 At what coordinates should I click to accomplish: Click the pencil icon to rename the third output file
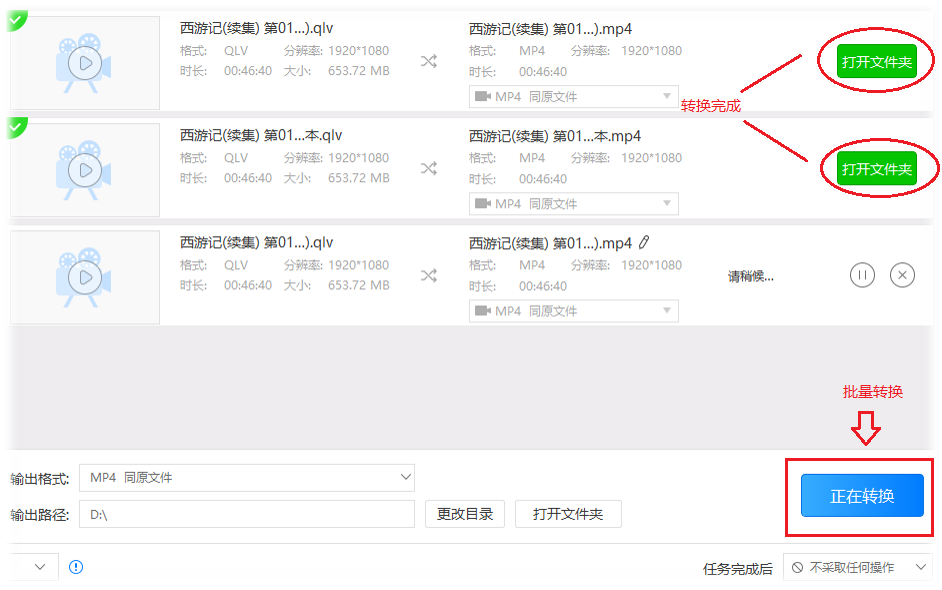[x=645, y=241]
